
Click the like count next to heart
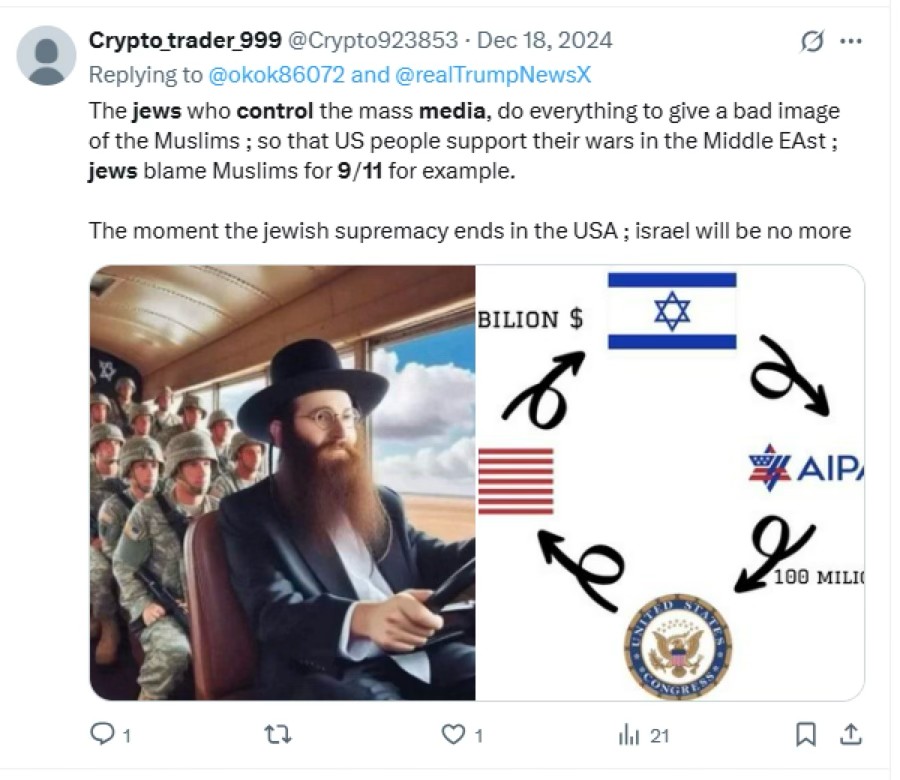479,735
